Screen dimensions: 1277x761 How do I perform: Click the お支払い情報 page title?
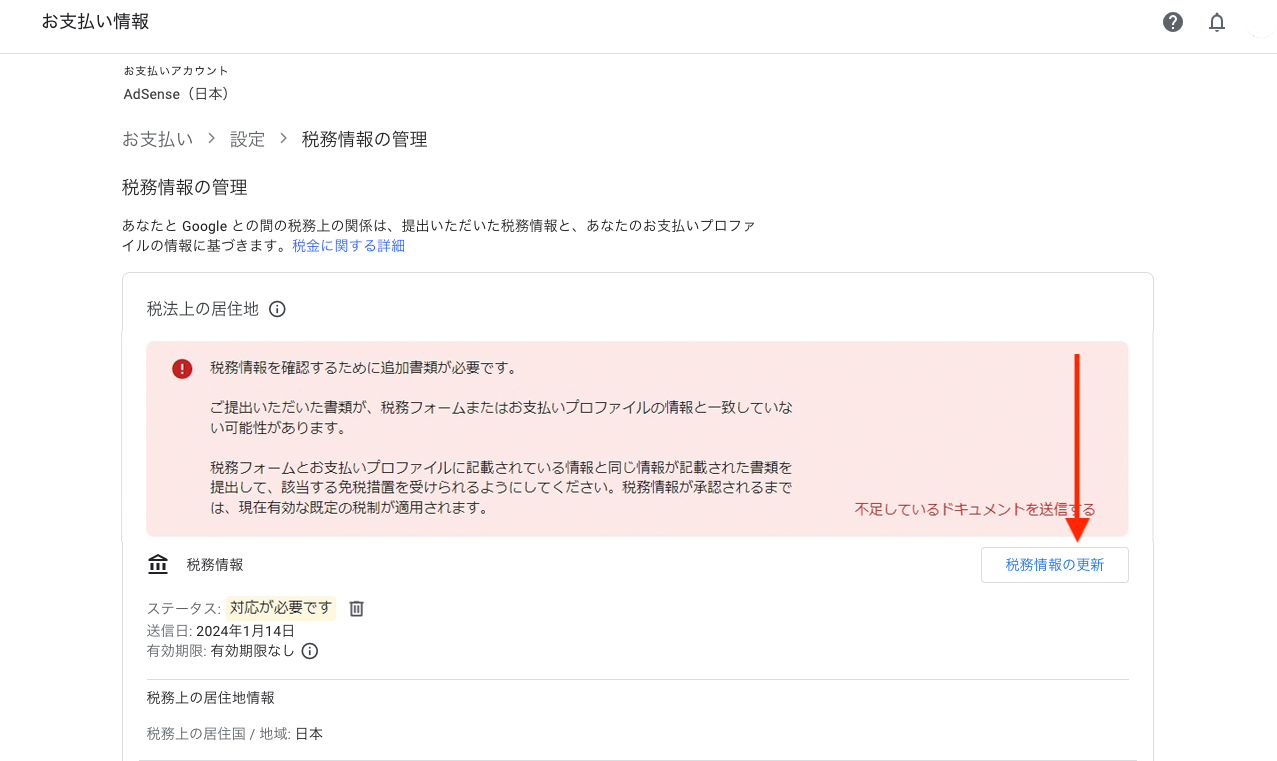95,21
